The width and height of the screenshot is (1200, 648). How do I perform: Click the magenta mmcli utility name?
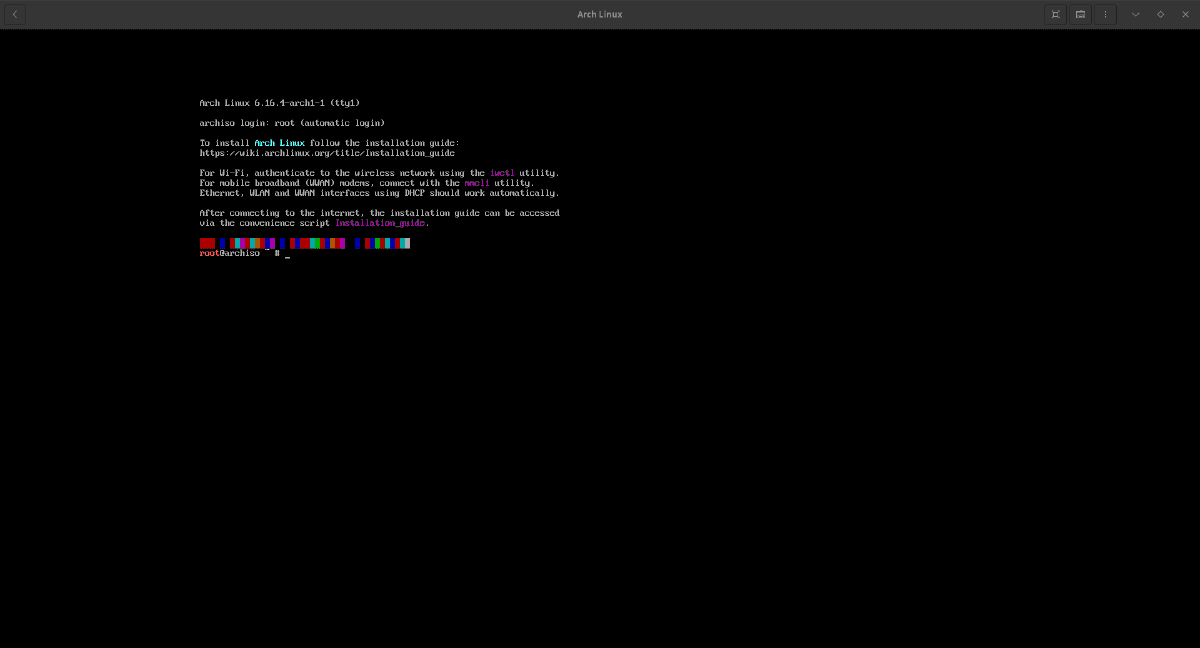[477, 183]
